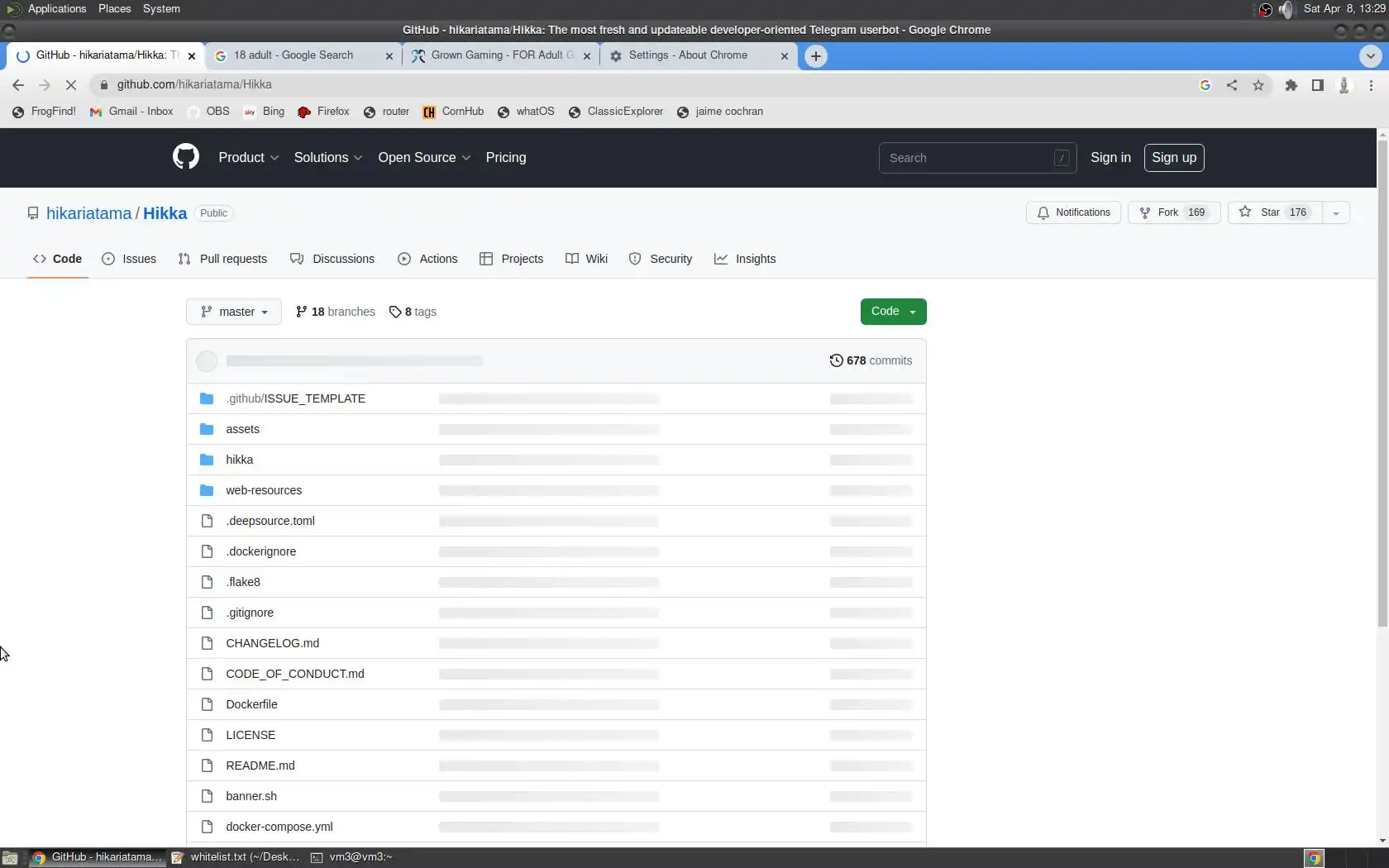Open the Gmail - Inbox bookmark
This screenshot has height=868, width=1389.
[x=131, y=112]
